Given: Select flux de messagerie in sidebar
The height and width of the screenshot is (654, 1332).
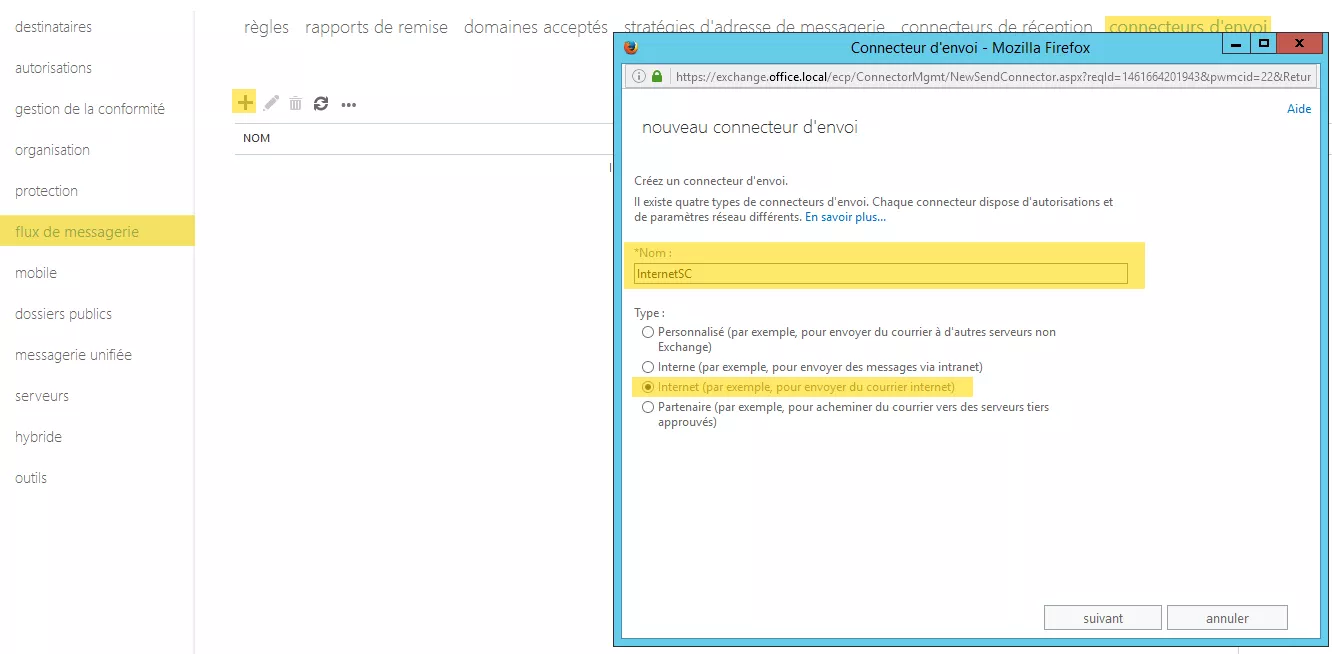Looking at the screenshot, I should tap(97, 231).
